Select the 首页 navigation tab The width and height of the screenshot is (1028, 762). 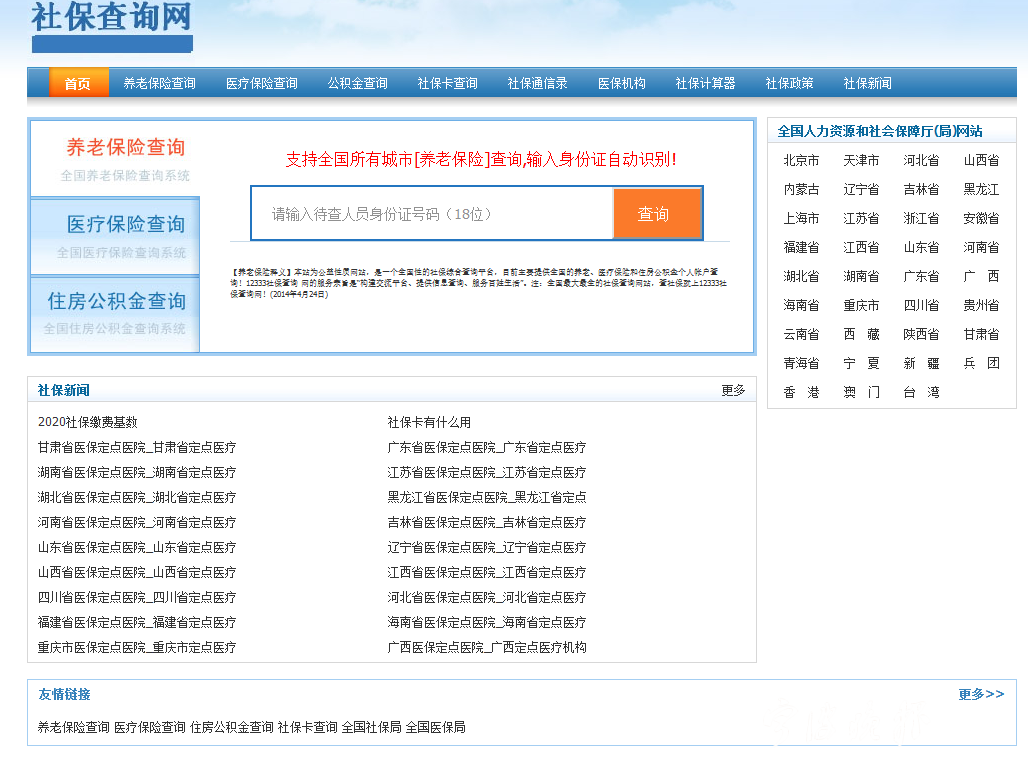click(78, 84)
